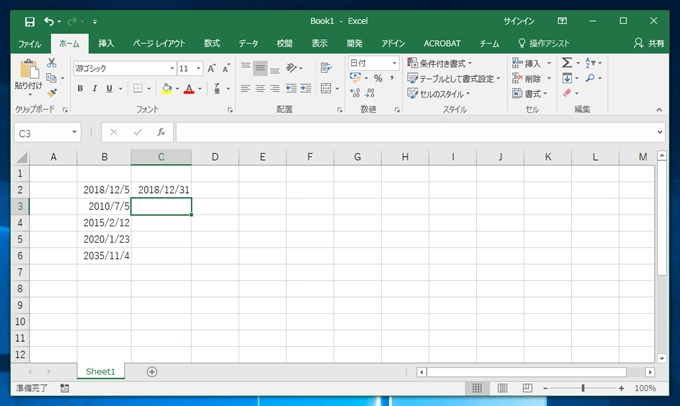Click the Comma Style icon
Image resolution: width=680 pixels, height=406 pixels.
pos(392,79)
